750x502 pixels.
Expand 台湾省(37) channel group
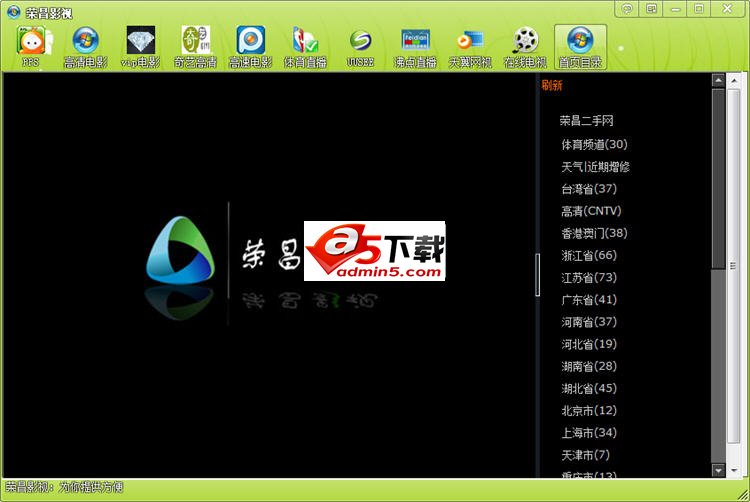pos(589,188)
